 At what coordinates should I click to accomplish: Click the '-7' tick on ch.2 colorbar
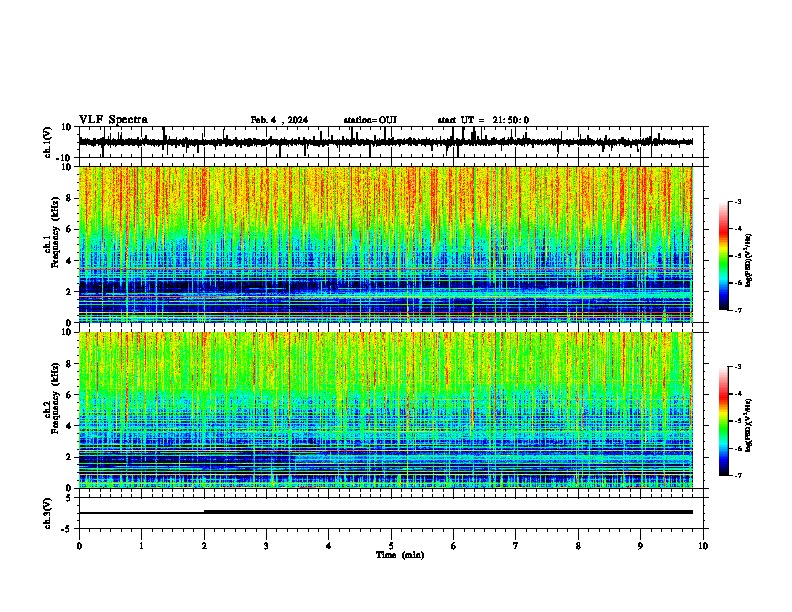tap(738, 475)
